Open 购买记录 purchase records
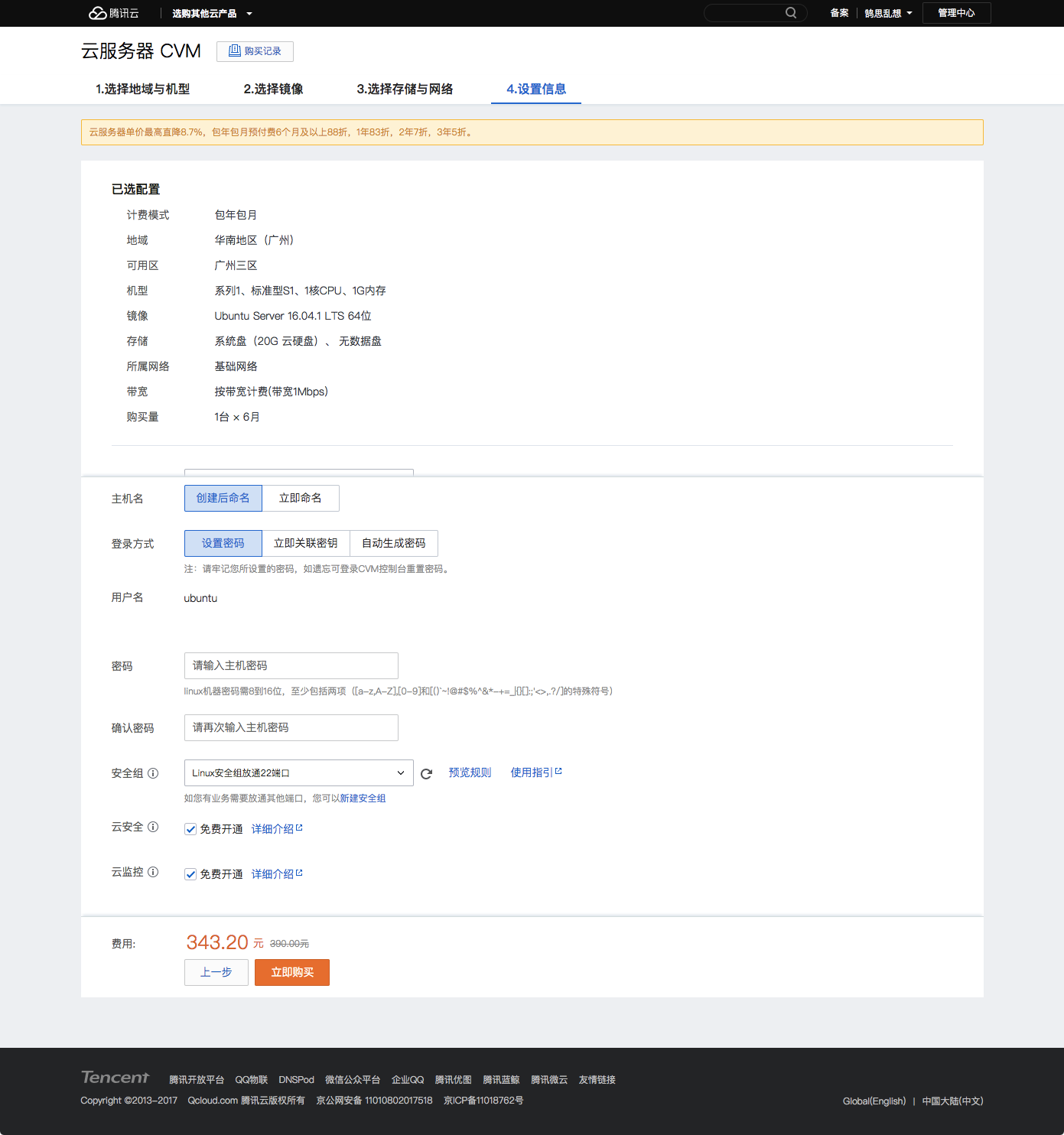The width and height of the screenshot is (1064, 1135). (x=255, y=51)
